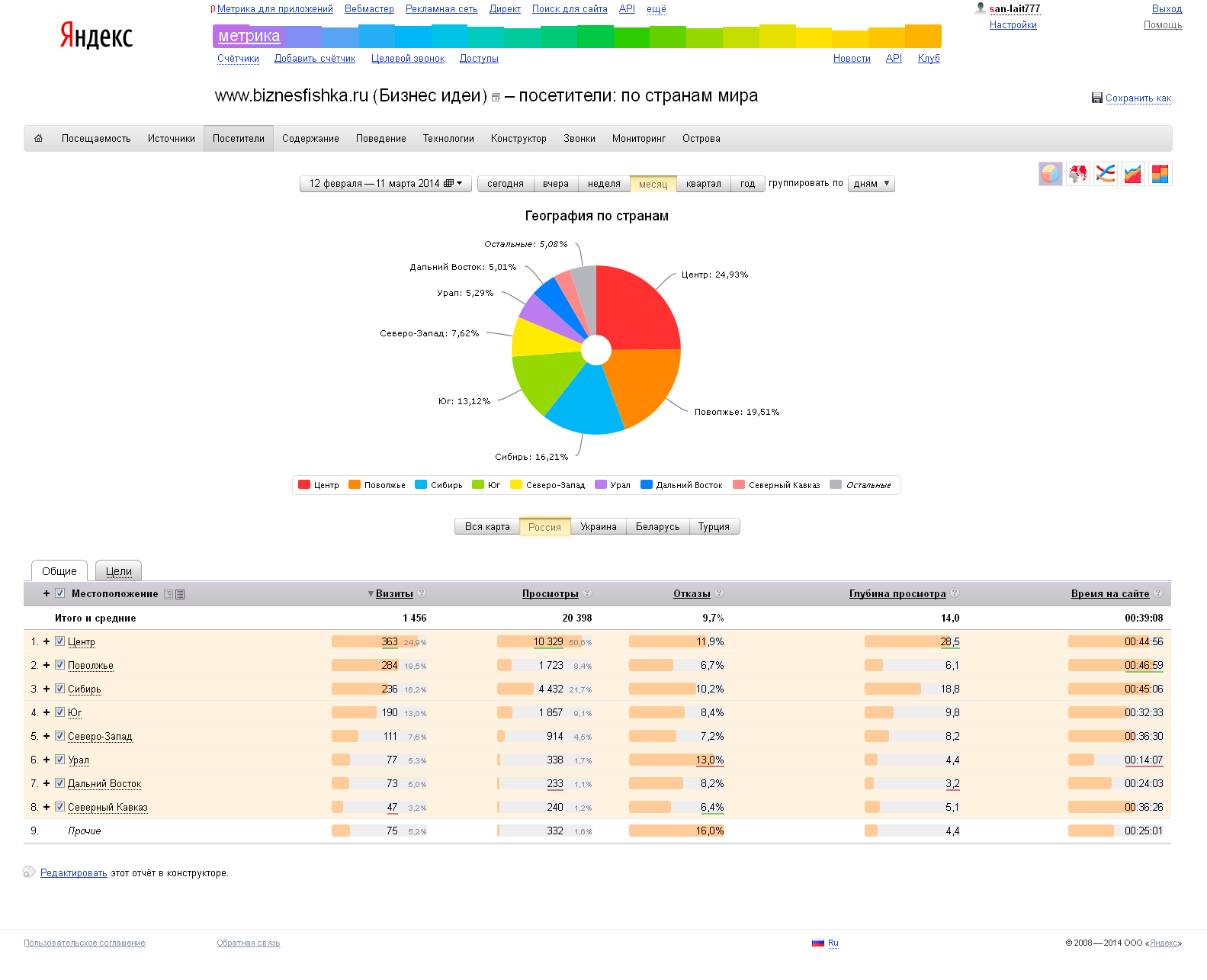
Task: Switch to world map view
Action: coord(1077,174)
